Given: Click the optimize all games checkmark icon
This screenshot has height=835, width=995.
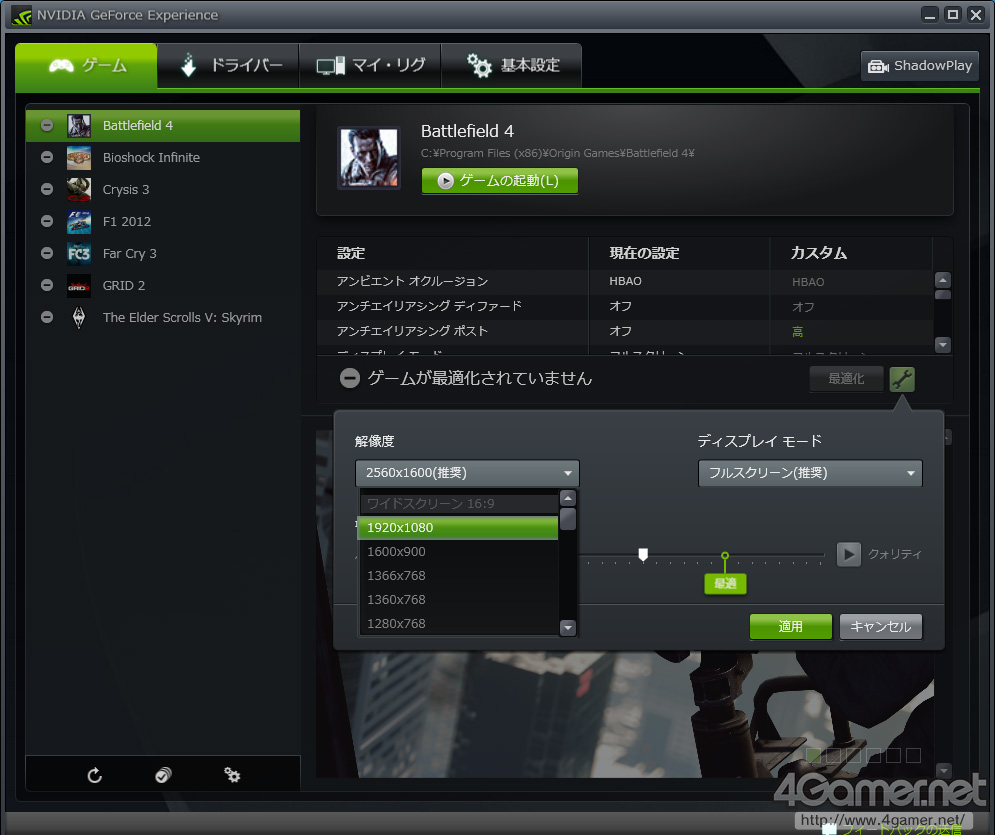Looking at the screenshot, I should point(163,775).
